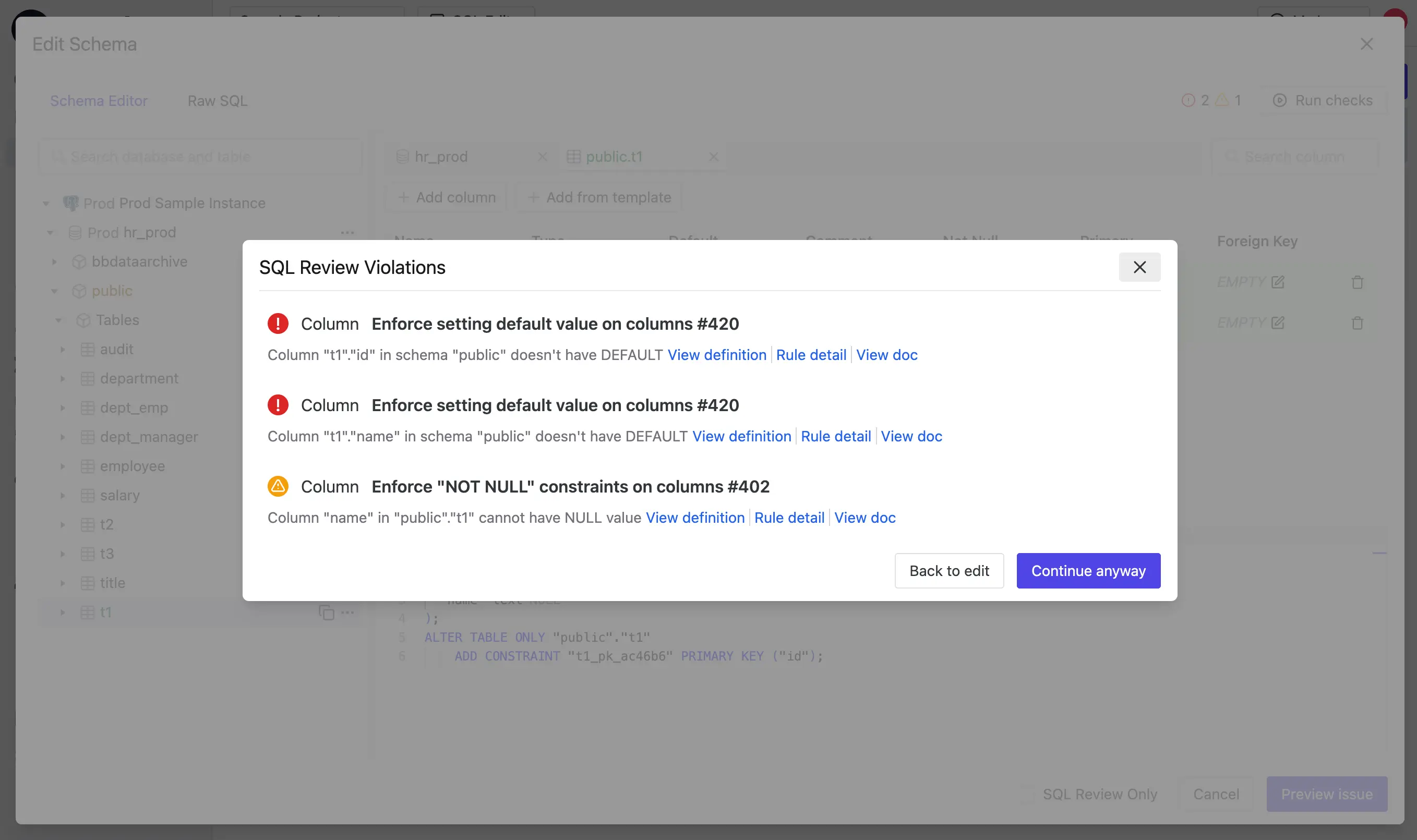This screenshot has width=1417, height=840.
Task: Open View definition for t1.name default violation
Action: pos(741,436)
